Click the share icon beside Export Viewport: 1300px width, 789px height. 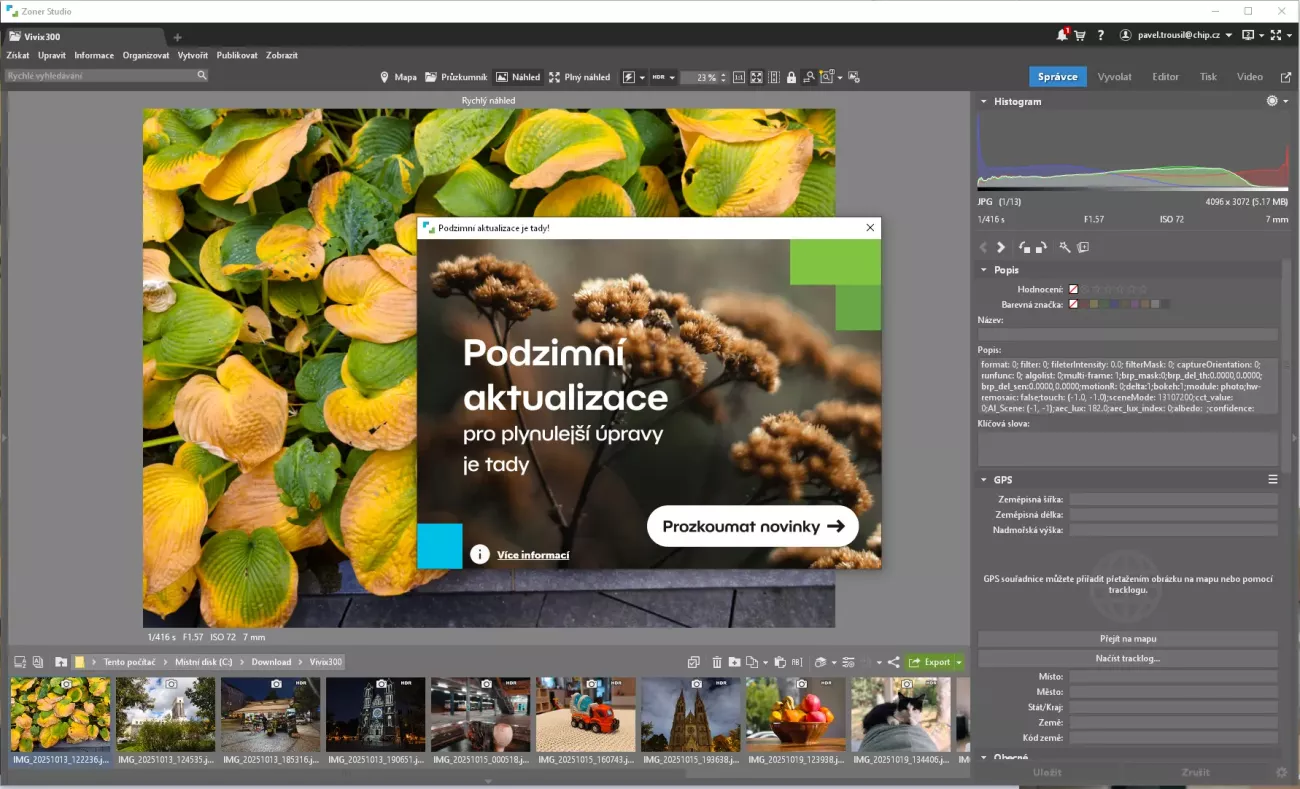(x=893, y=662)
